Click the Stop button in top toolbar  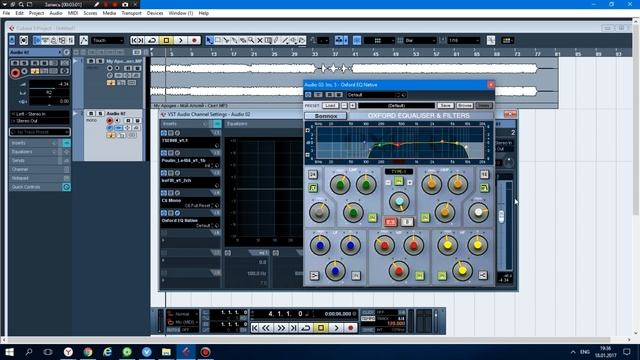click(x=166, y=40)
